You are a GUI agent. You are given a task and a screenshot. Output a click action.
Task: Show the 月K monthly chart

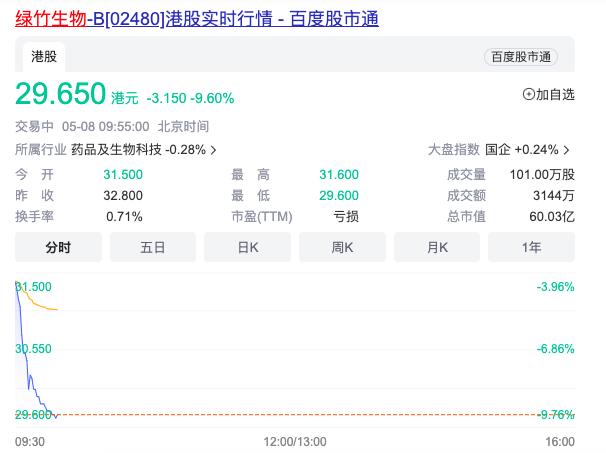[x=437, y=246]
